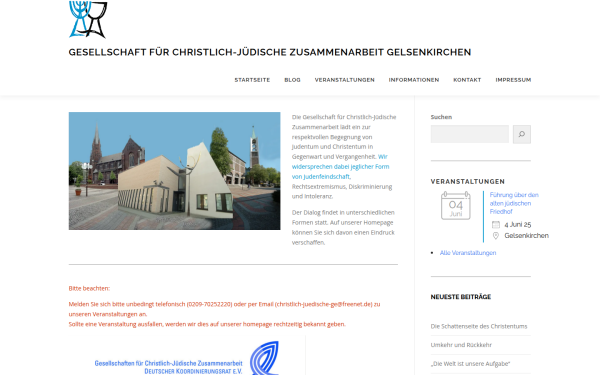
Task: Click the red line starting 'Sollte eine Veranstaltung ausfallen'
Action: tap(207, 324)
